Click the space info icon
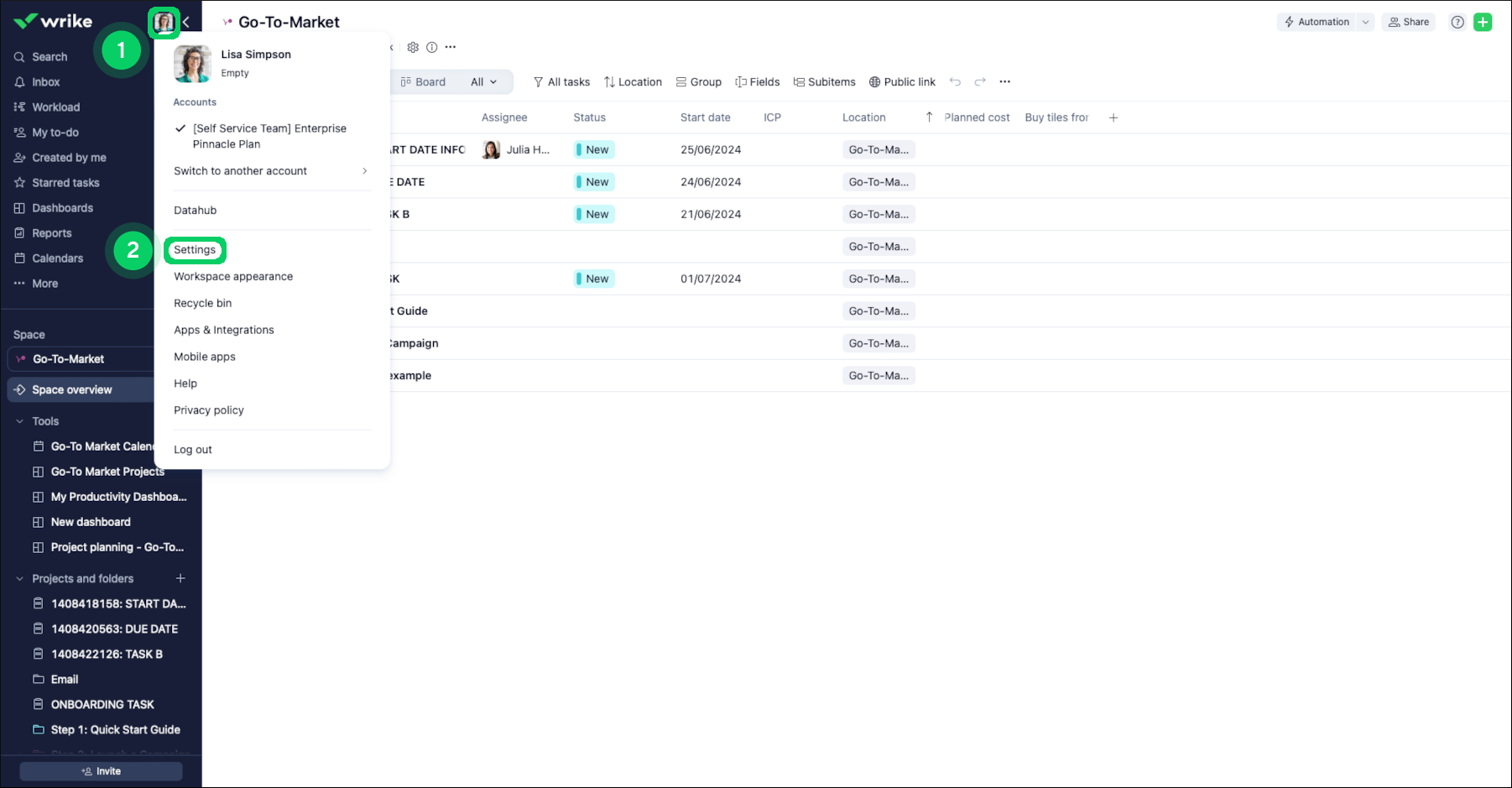The width and height of the screenshot is (1512, 788). click(432, 47)
